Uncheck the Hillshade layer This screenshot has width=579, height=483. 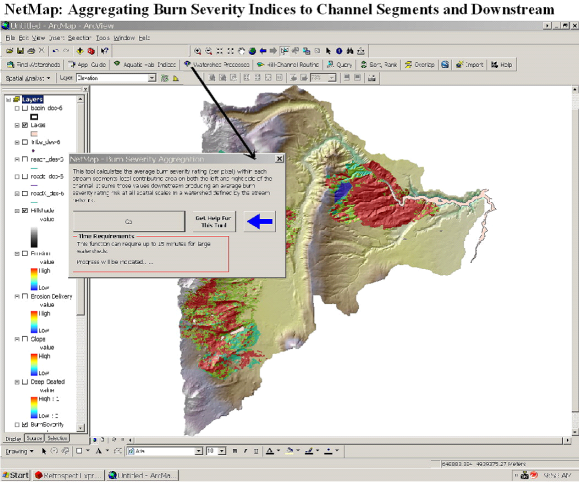point(25,210)
